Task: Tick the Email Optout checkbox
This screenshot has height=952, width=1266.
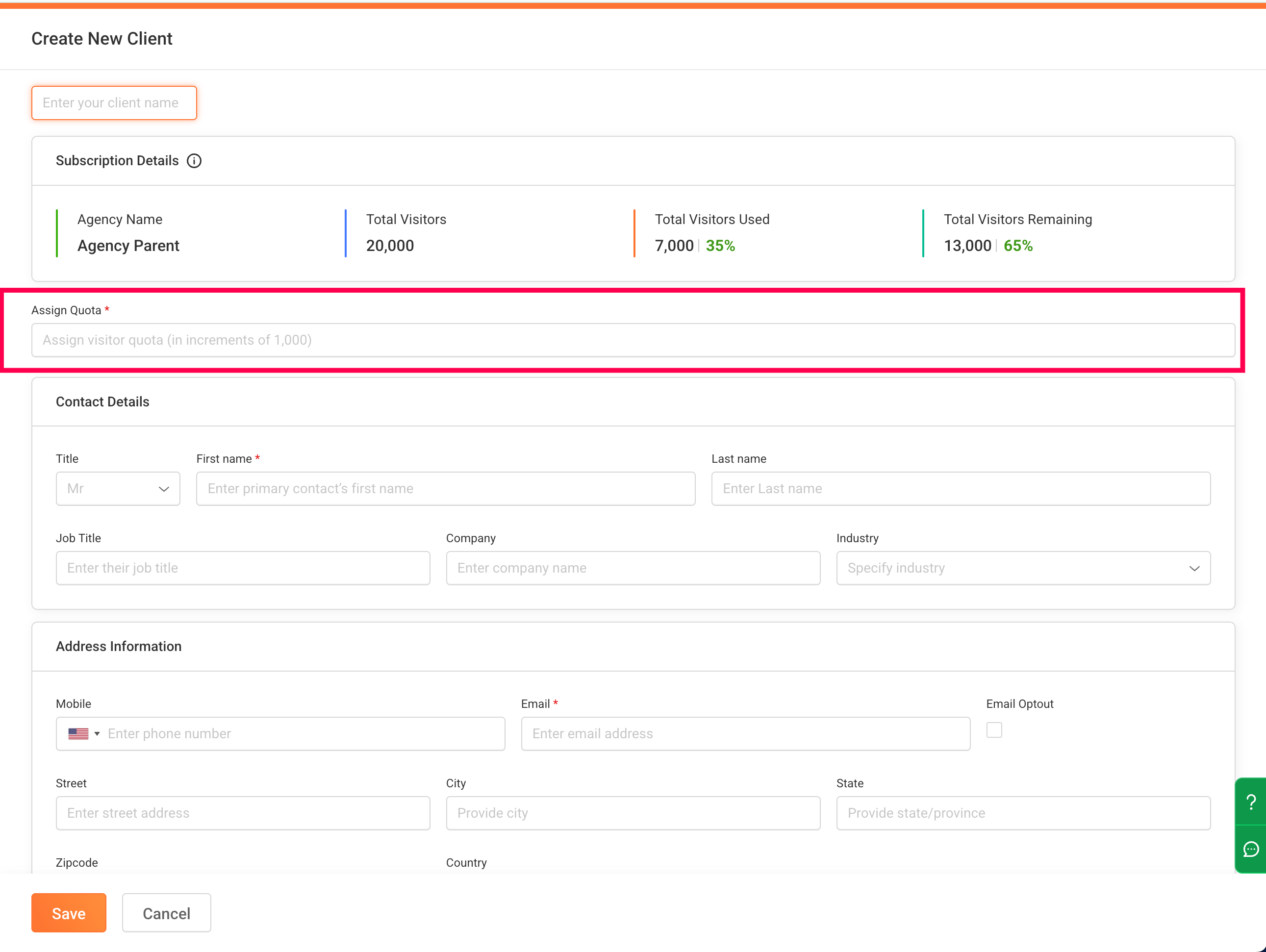Action: [x=994, y=730]
